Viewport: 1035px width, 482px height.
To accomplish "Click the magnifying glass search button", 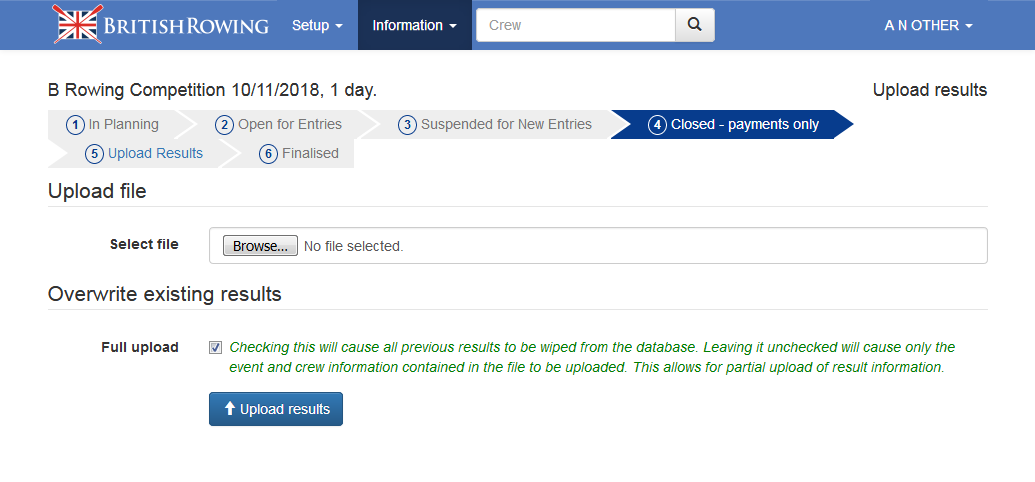I will 695,25.
